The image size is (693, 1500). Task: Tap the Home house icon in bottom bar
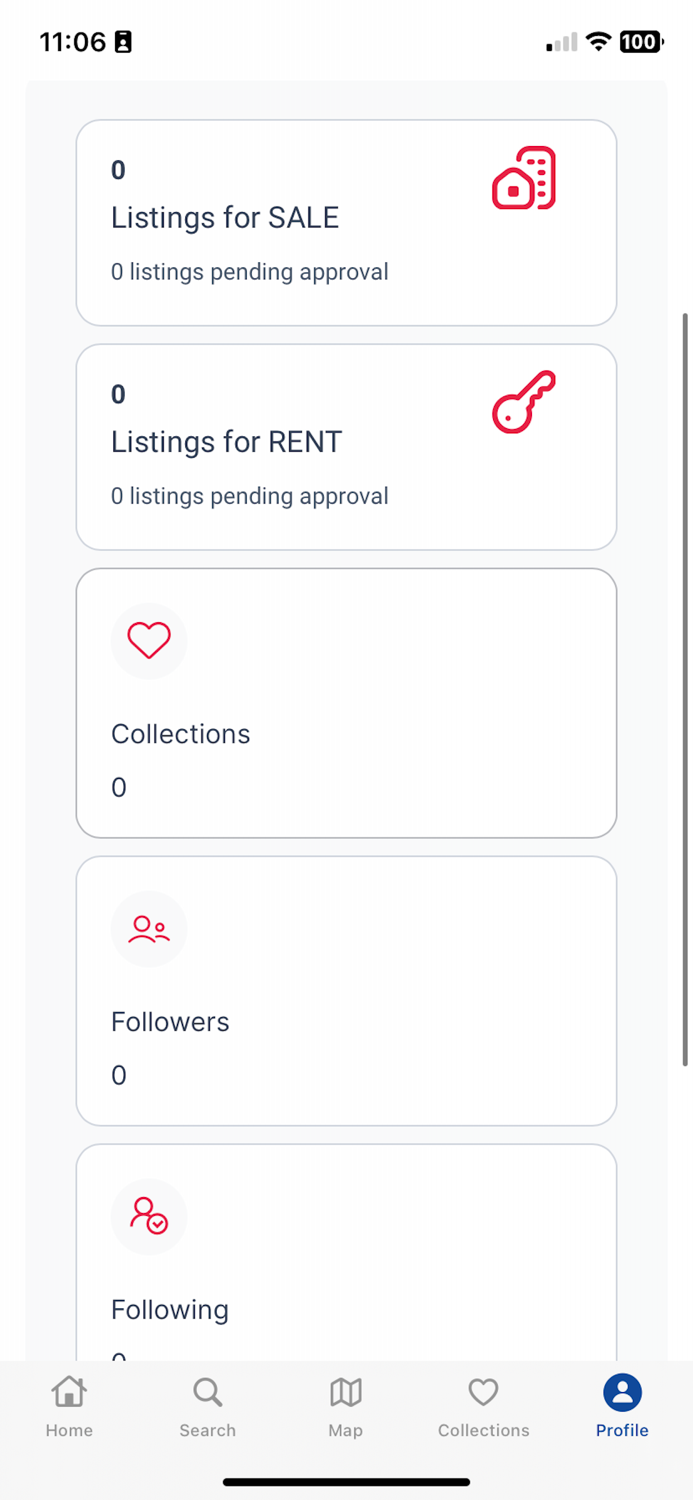click(x=69, y=1392)
